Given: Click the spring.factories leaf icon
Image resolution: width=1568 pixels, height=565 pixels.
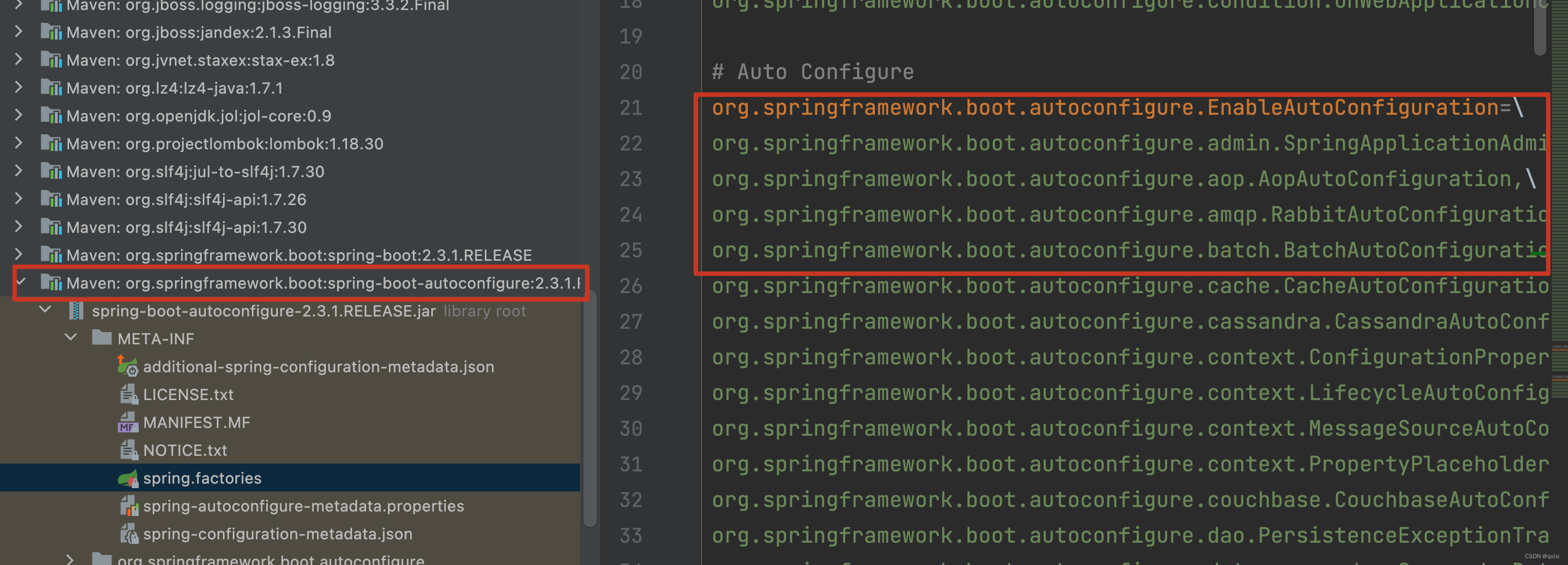Looking at the screenshot, I should 128,478.
